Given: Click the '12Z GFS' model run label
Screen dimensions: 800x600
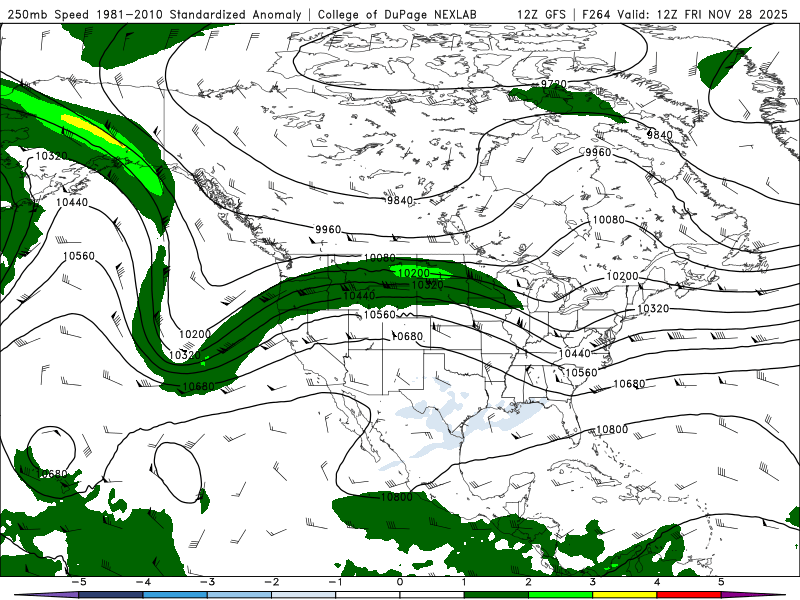Looking at the screenshot, I should (541, 14).
